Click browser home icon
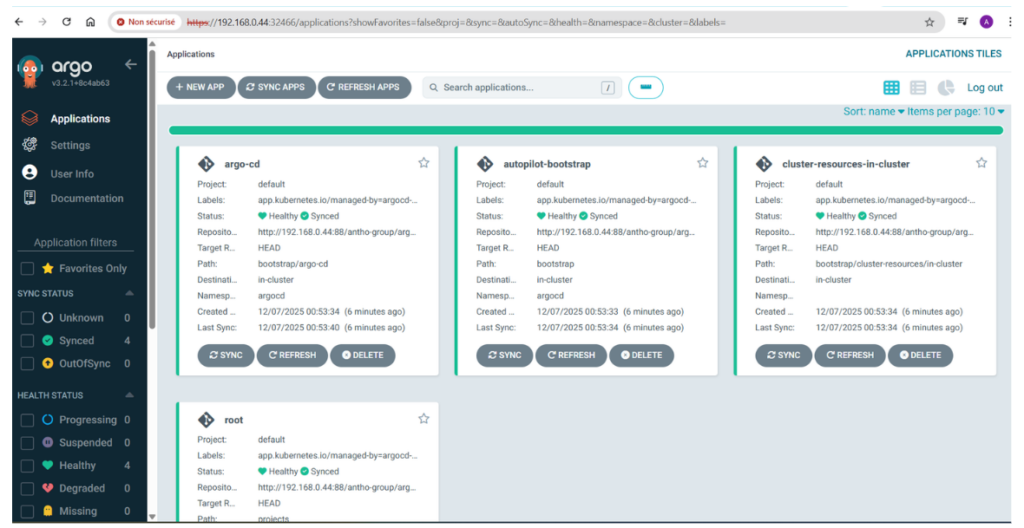The image size is (1024, 528). 90,21
